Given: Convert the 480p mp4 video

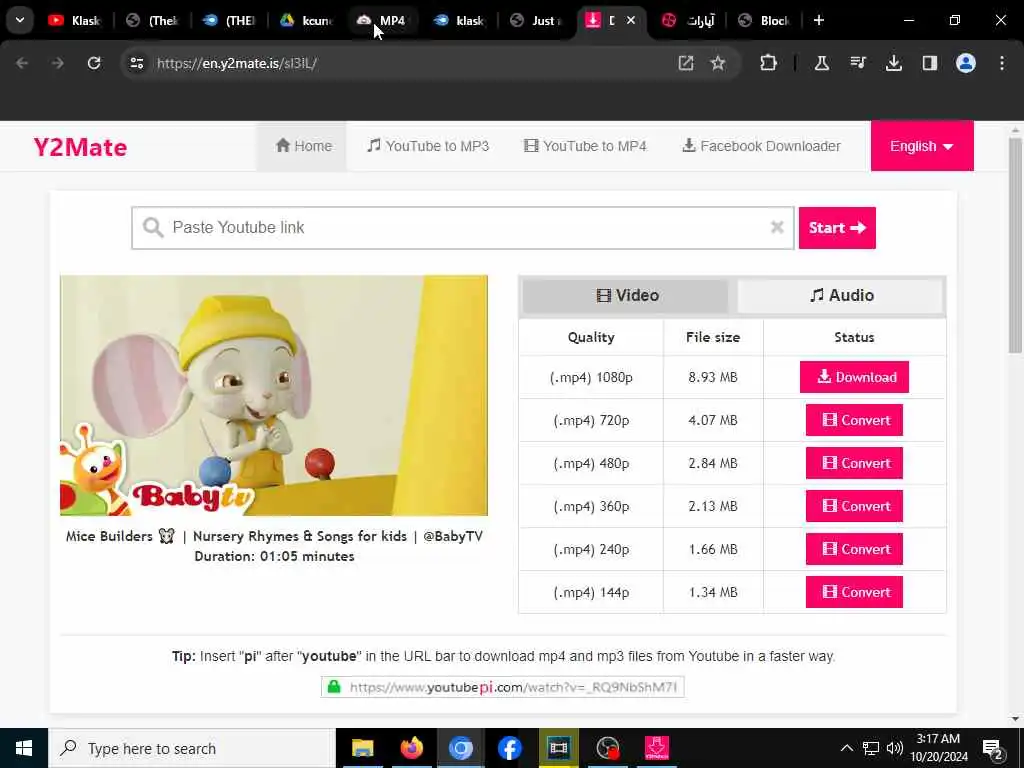Looking at the screenshot, I should tap(854, 463).
